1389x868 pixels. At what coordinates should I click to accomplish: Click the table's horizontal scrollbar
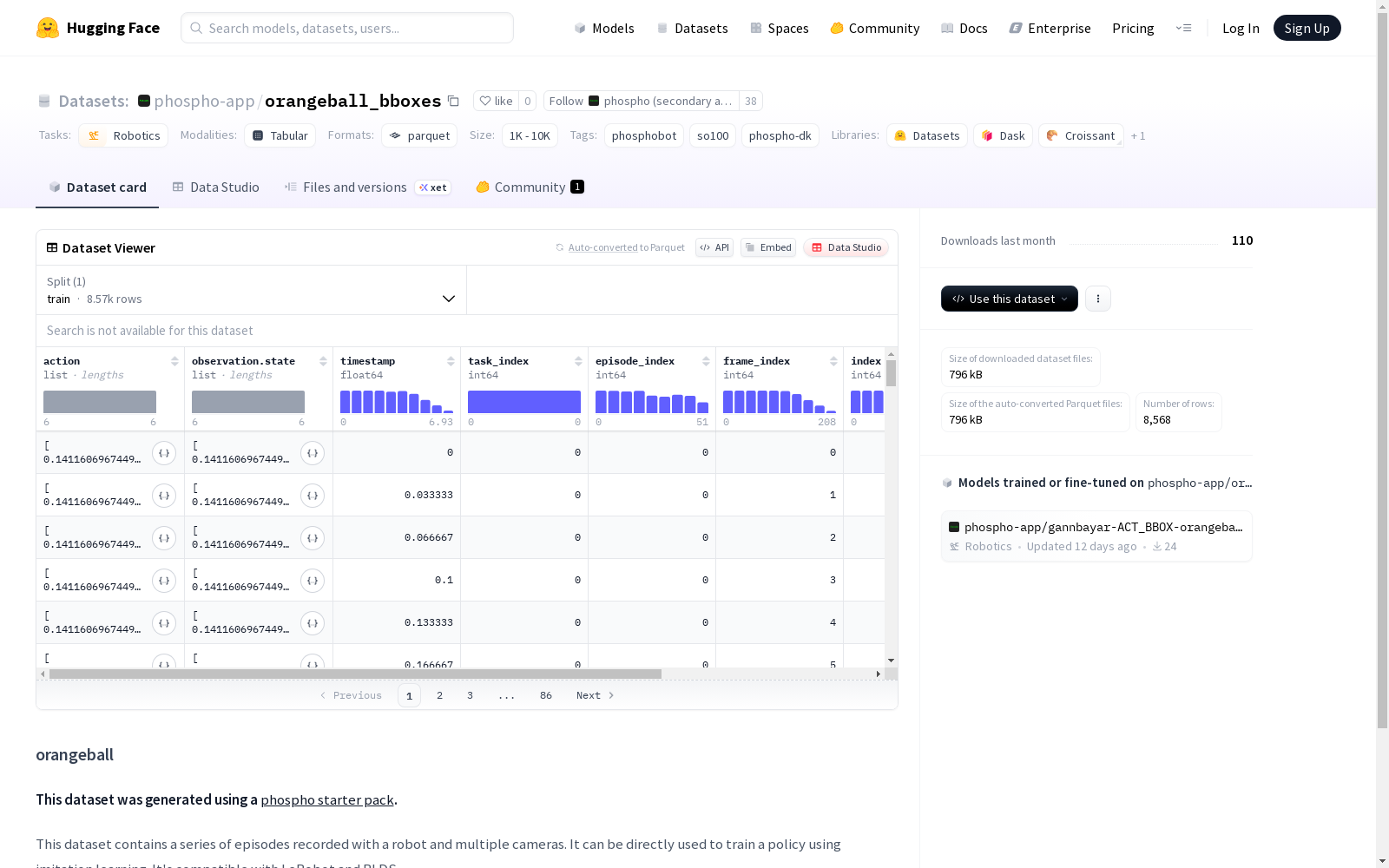355,674
